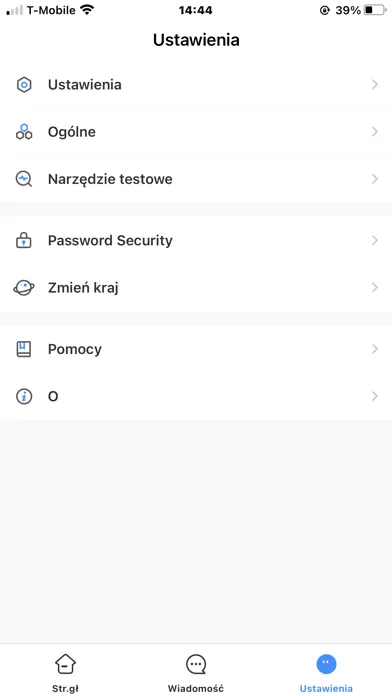Switch to the Wiadomość tab label
The image size is (392, 696).
[196, 688]
